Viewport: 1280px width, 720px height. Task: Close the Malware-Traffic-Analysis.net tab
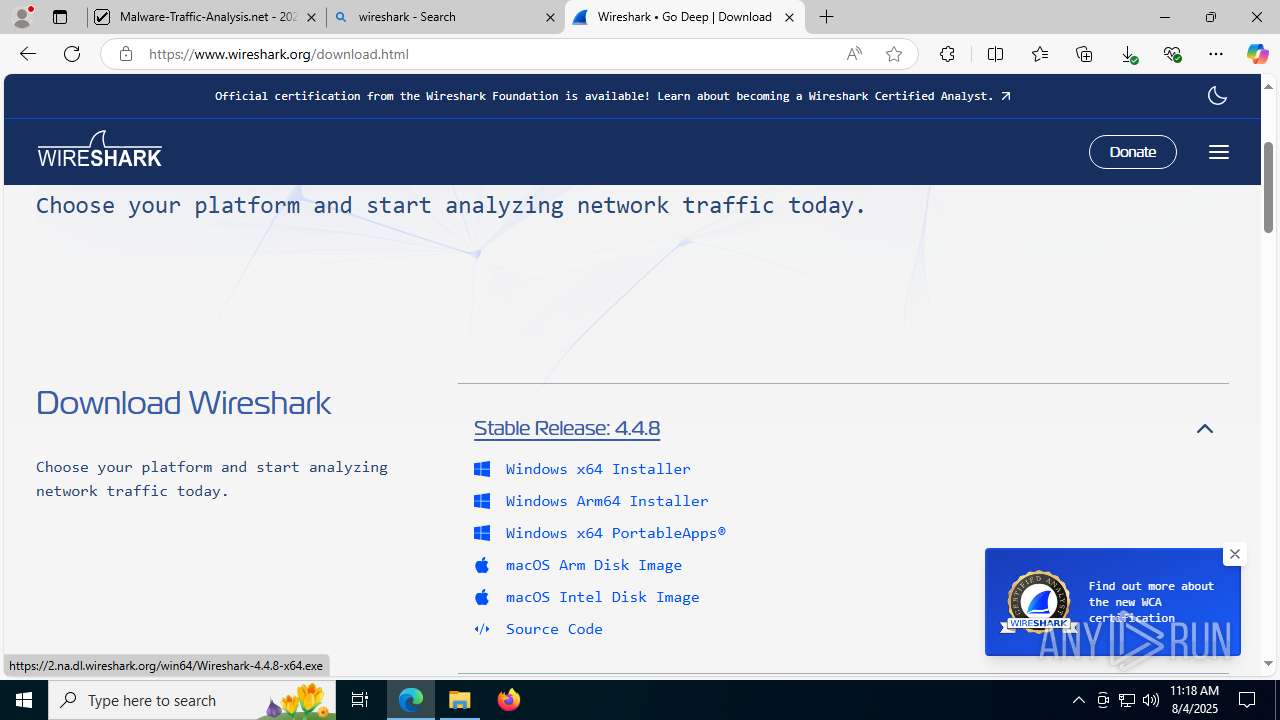coord(311,17)
